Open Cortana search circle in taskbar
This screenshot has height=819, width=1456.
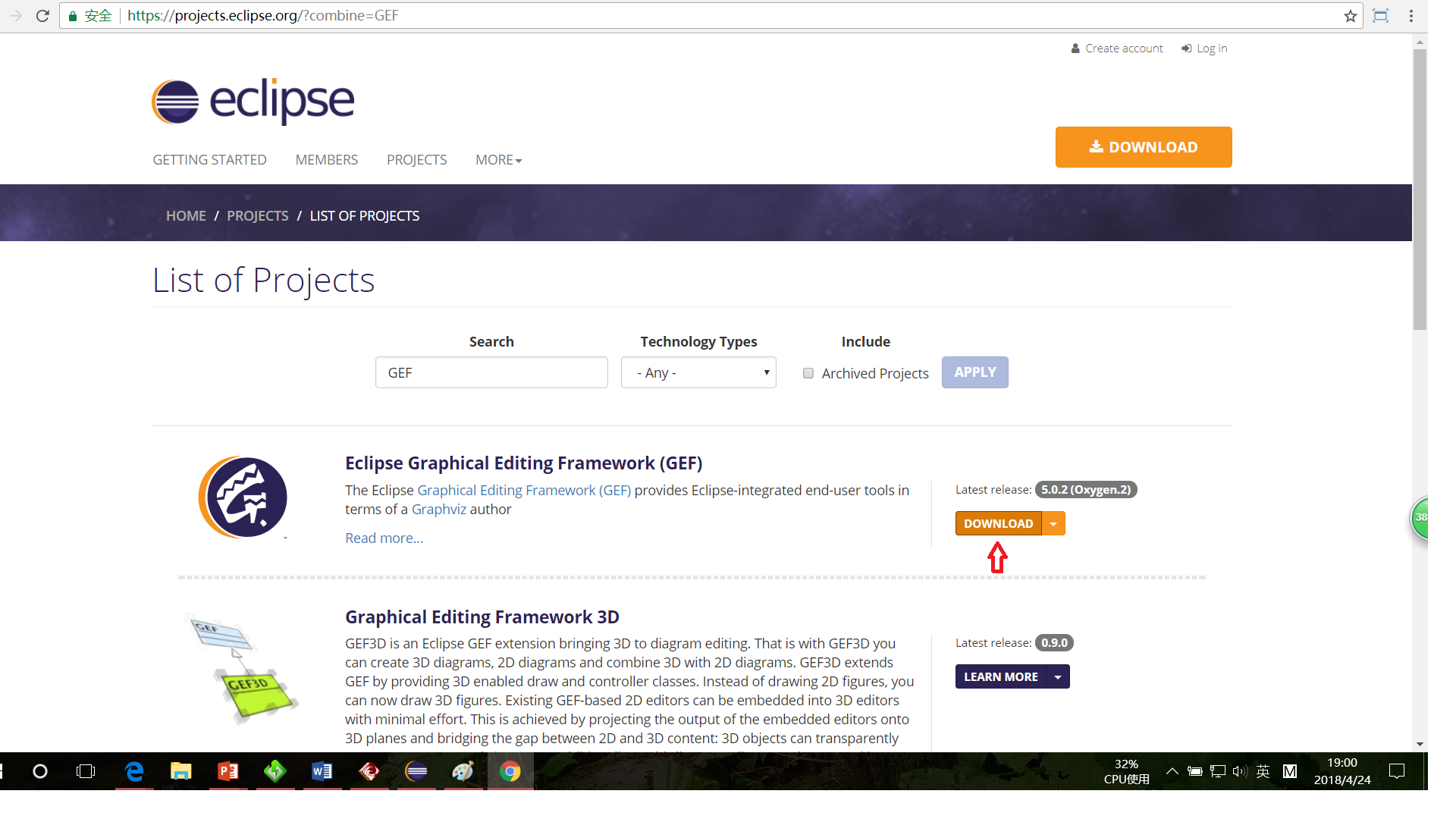pos(40,771)
